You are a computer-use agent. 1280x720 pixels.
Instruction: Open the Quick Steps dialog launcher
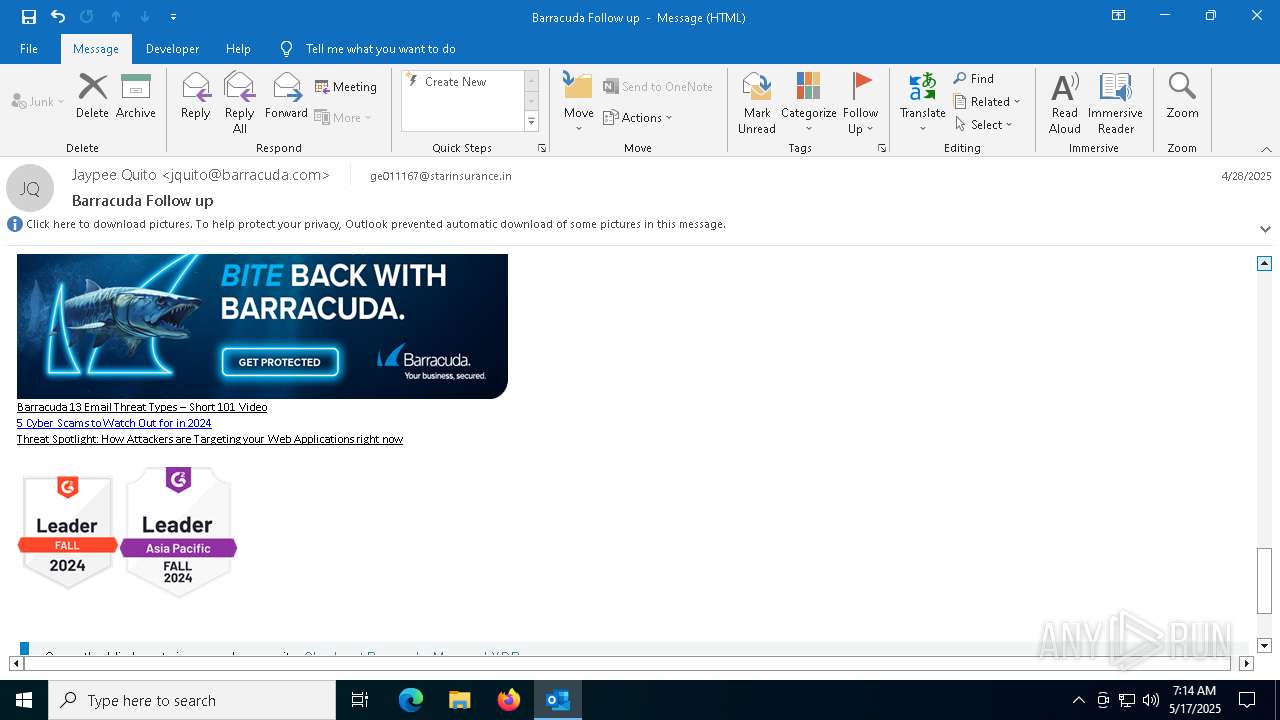point(542,148)
